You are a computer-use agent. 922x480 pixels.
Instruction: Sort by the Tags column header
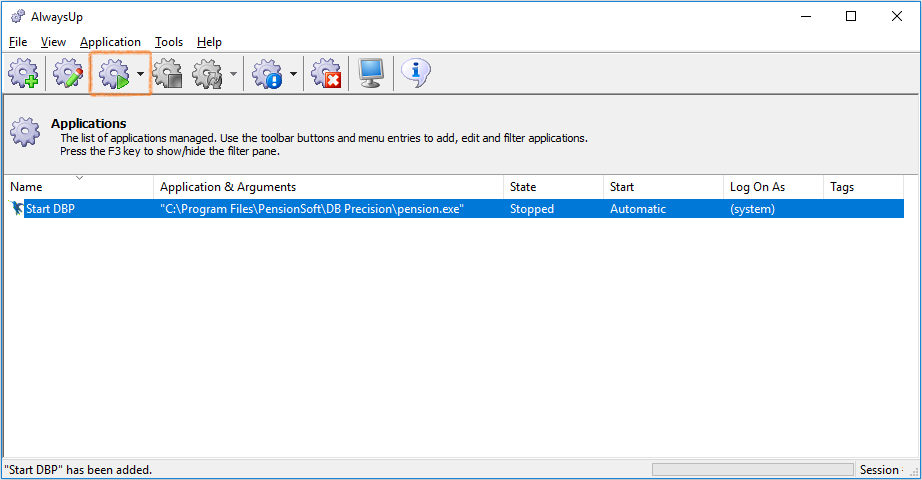coord(864,187)
